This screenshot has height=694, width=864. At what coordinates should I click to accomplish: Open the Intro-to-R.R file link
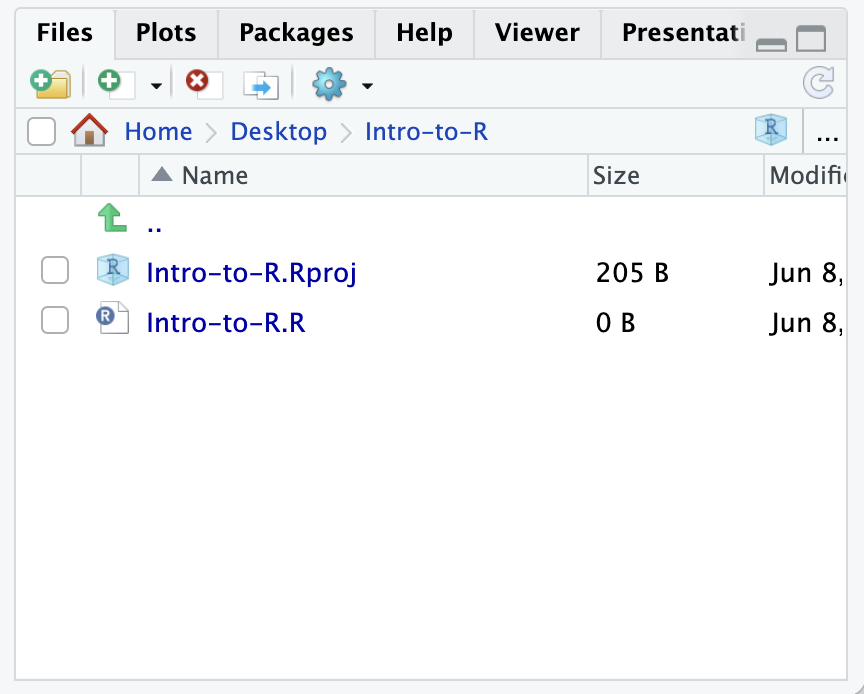click(225, 322)
